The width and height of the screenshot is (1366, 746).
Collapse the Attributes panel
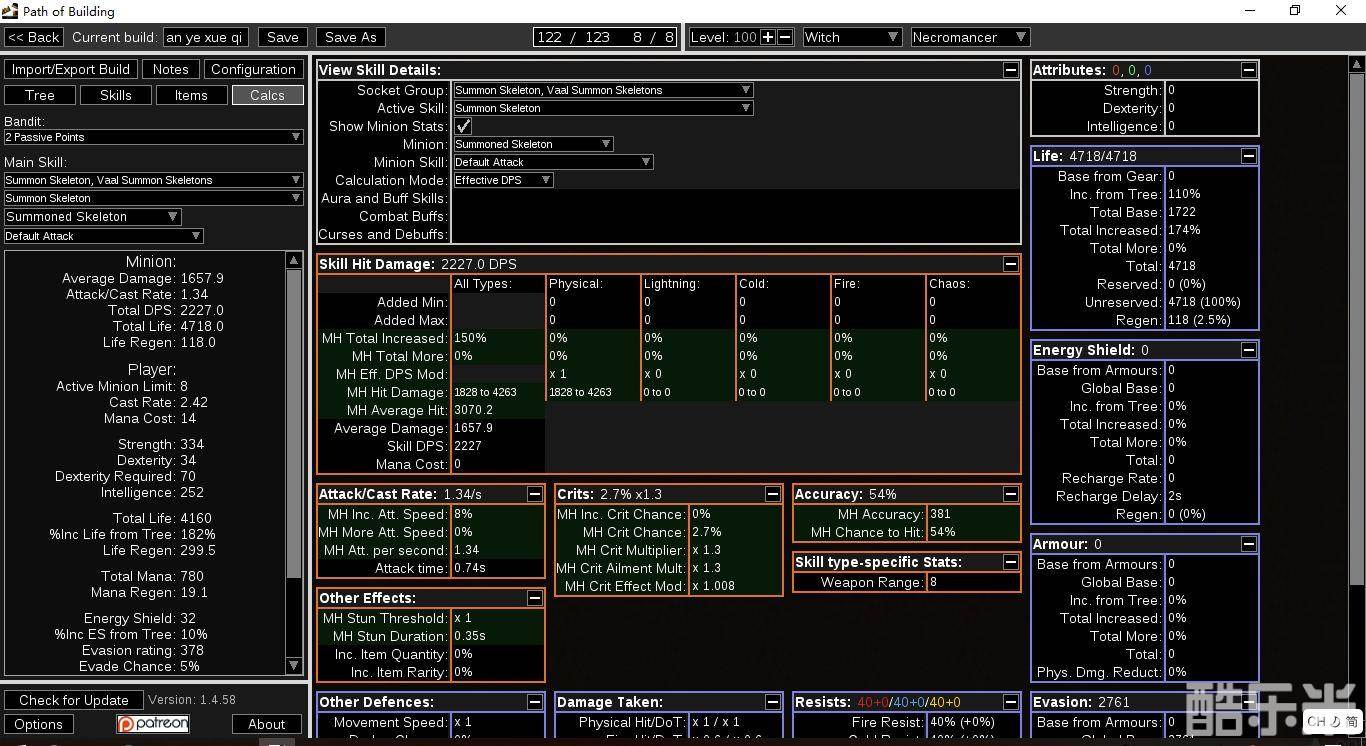[x=1248, y=70]
